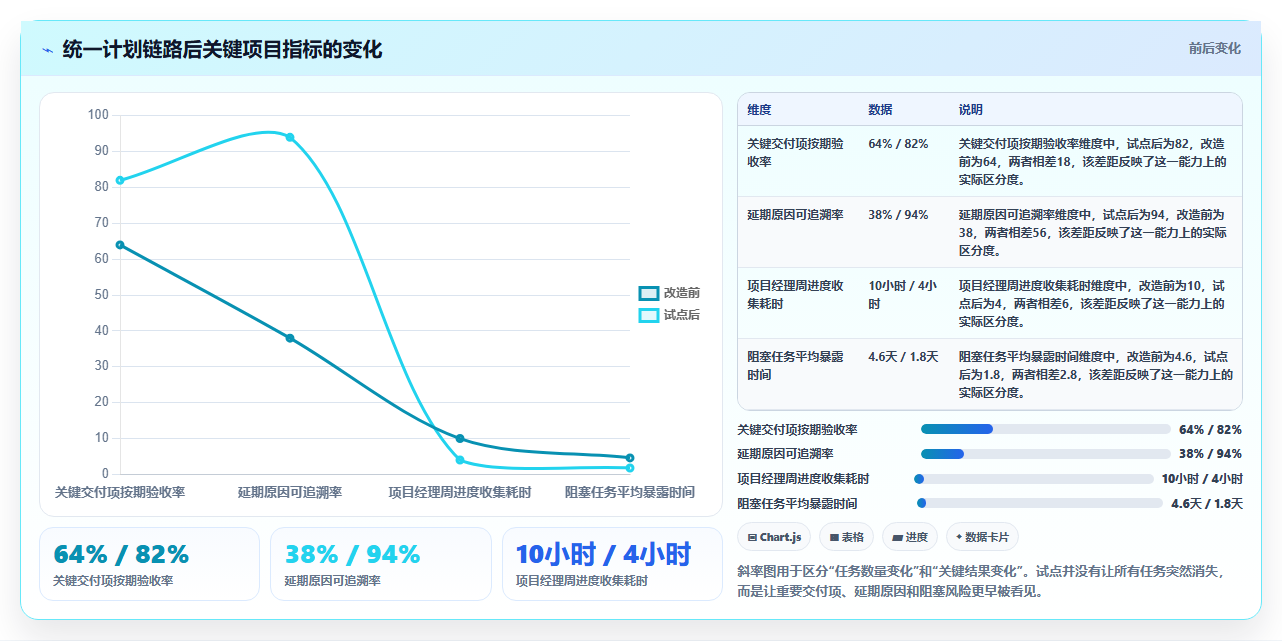
Task: Click the lightning icon beside the title
Action: [47, 50]
